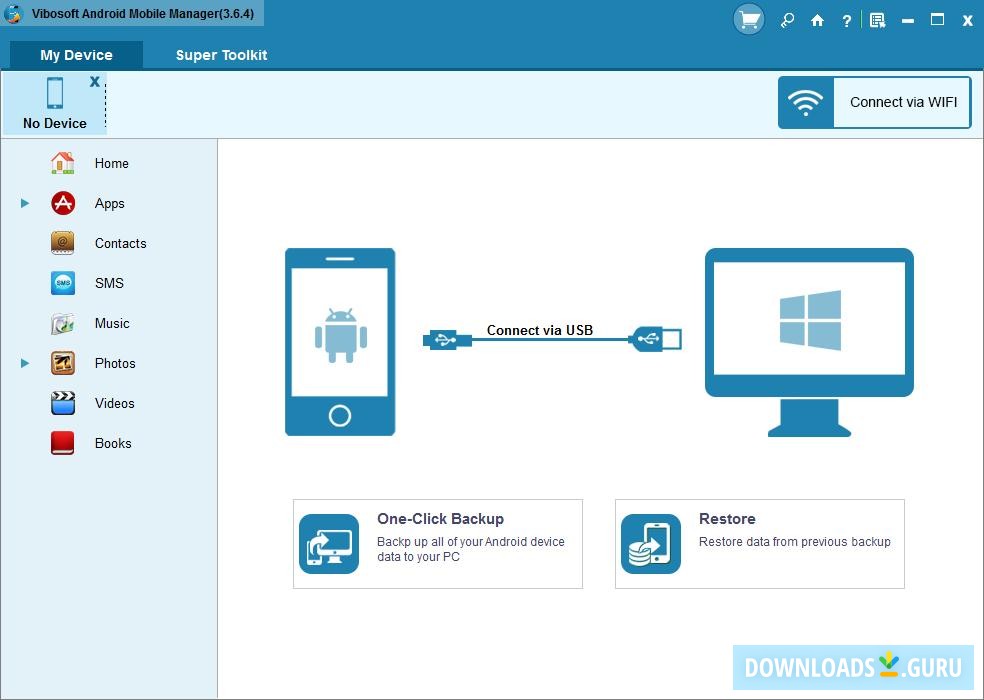
Task: Click the search magnifier icon in the titlebar
Action: [787, 19]
